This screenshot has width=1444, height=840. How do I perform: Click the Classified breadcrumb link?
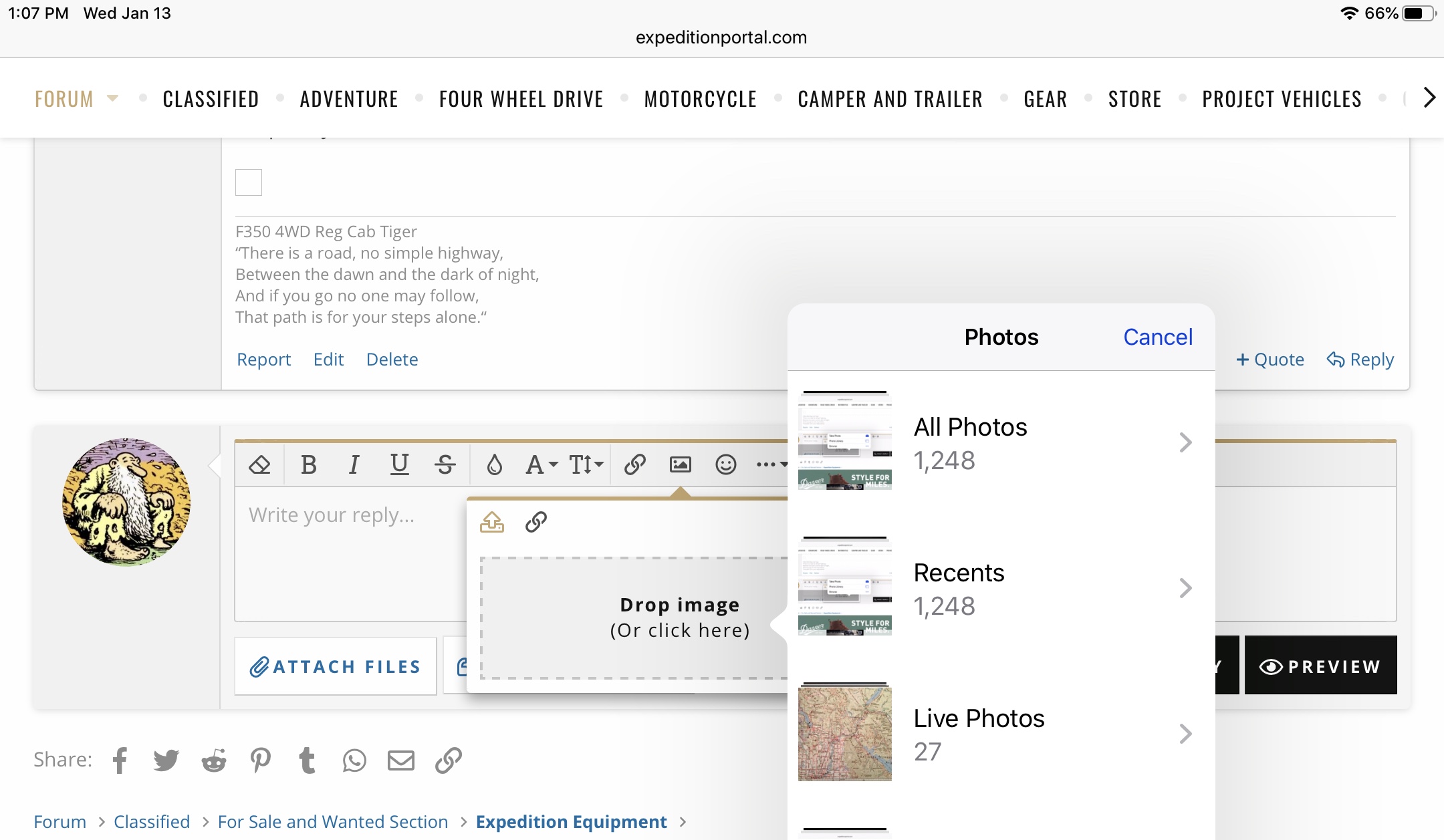(152, 822)
